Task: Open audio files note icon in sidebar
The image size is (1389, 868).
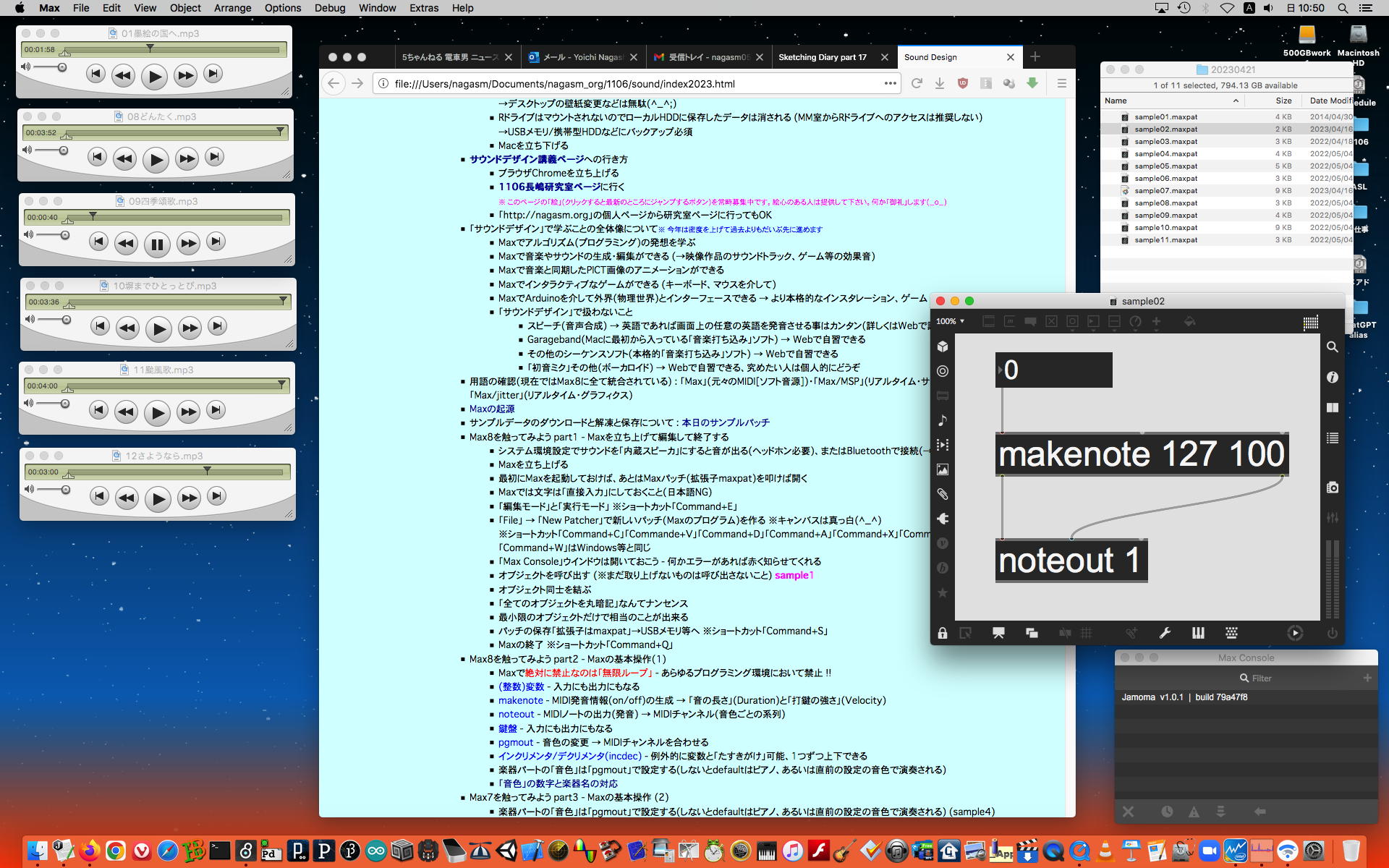Action: [943, 420]
